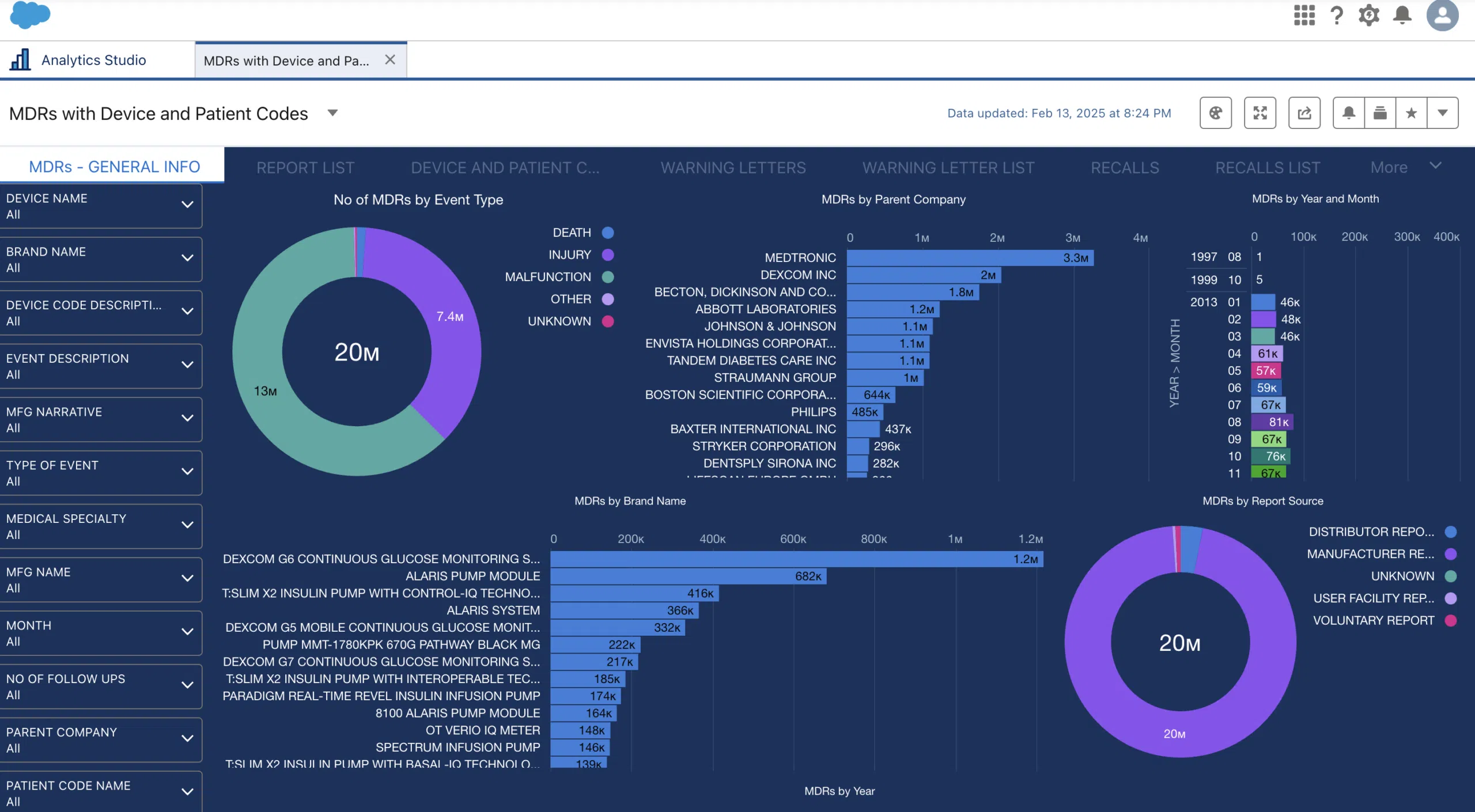Toggle USER FACILITY REP... legend dot
Viewport: 1475px width, 812px height.
(x=1451, y=598)
